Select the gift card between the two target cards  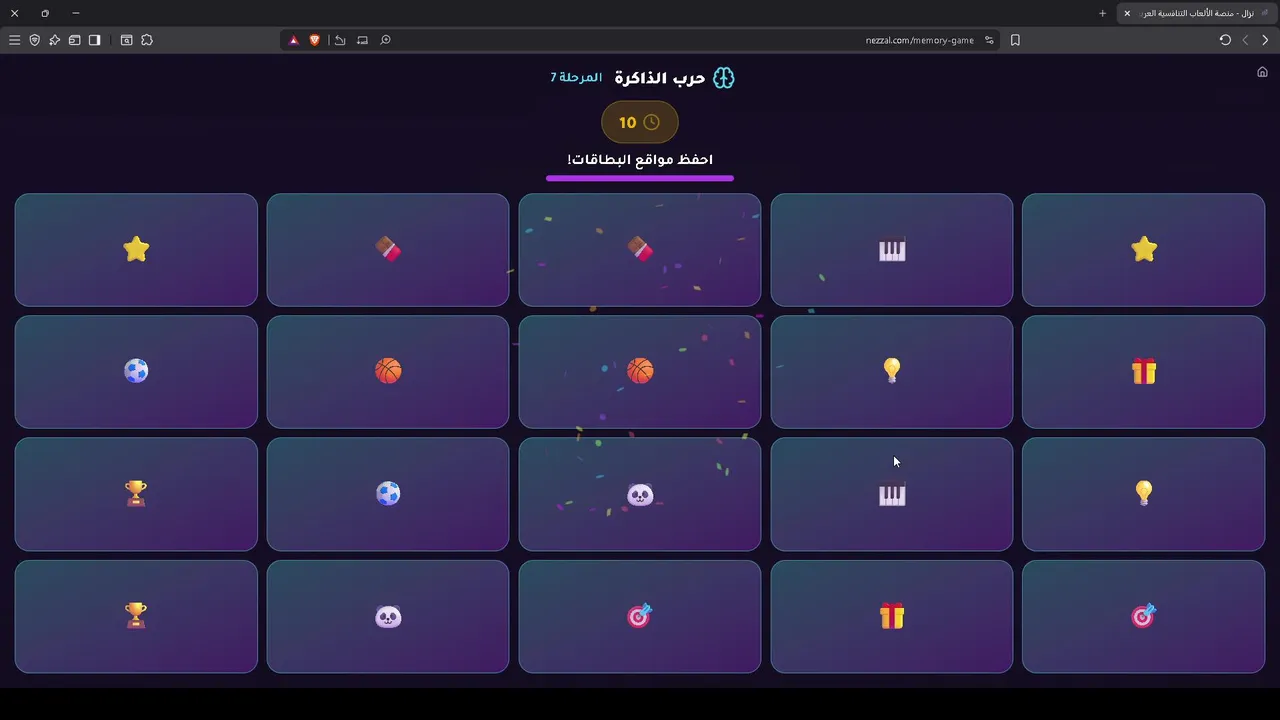[892, 616]
